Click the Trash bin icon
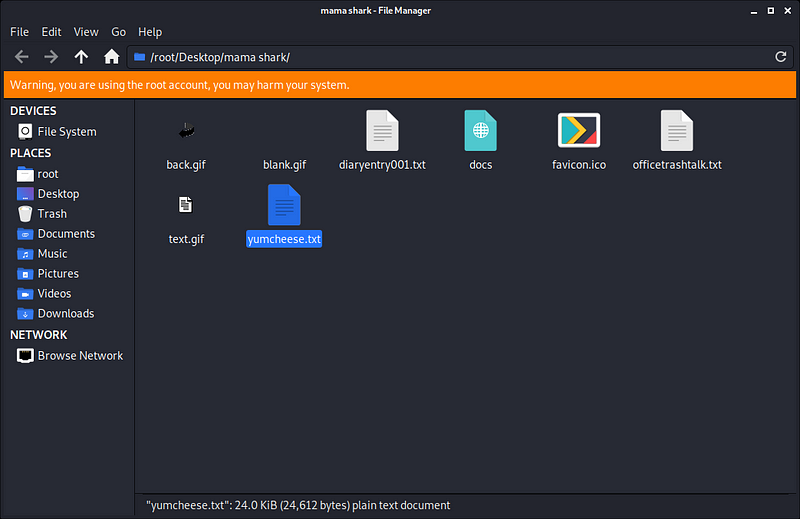The image size is (800, 519). pyautogui.click(x=25, y=214)
